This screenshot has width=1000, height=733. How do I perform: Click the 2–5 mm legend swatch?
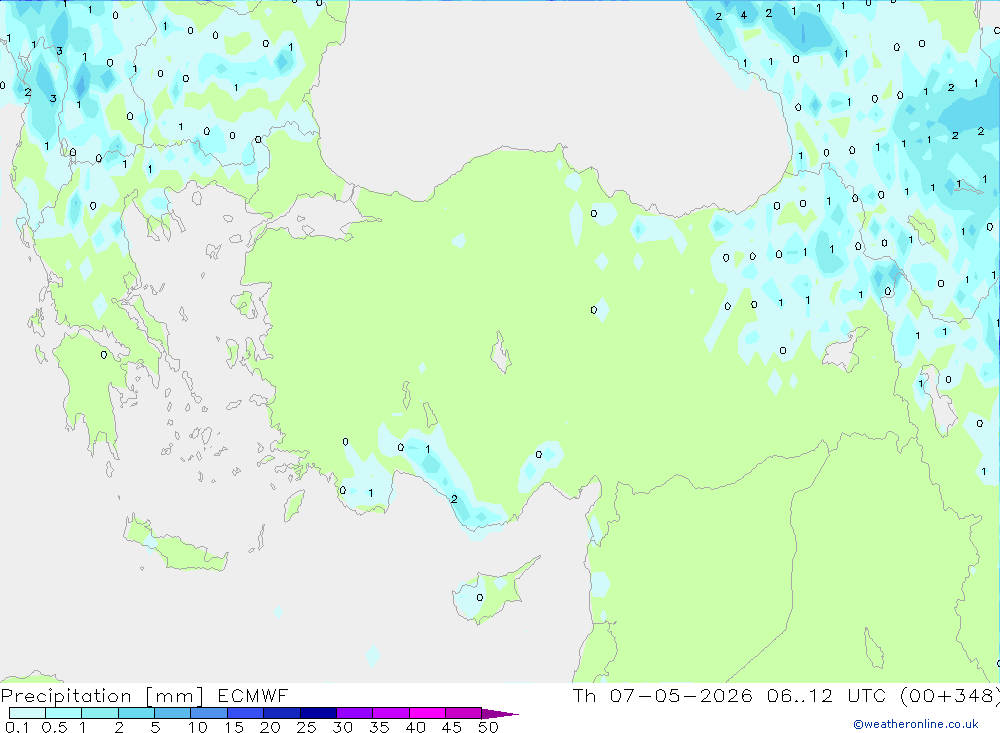point(136,713)
